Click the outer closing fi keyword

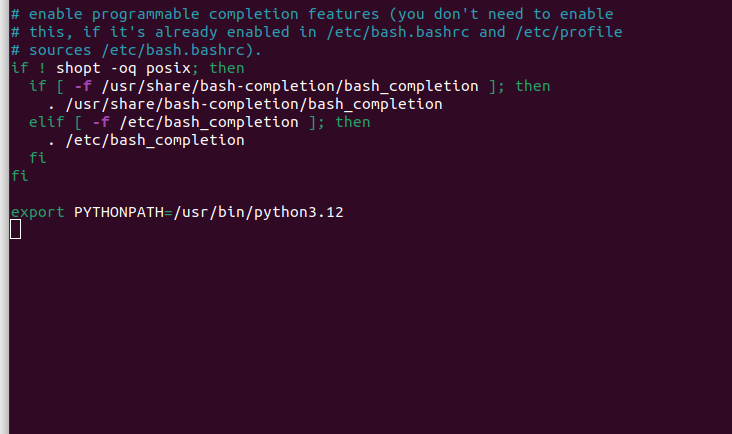20,176
